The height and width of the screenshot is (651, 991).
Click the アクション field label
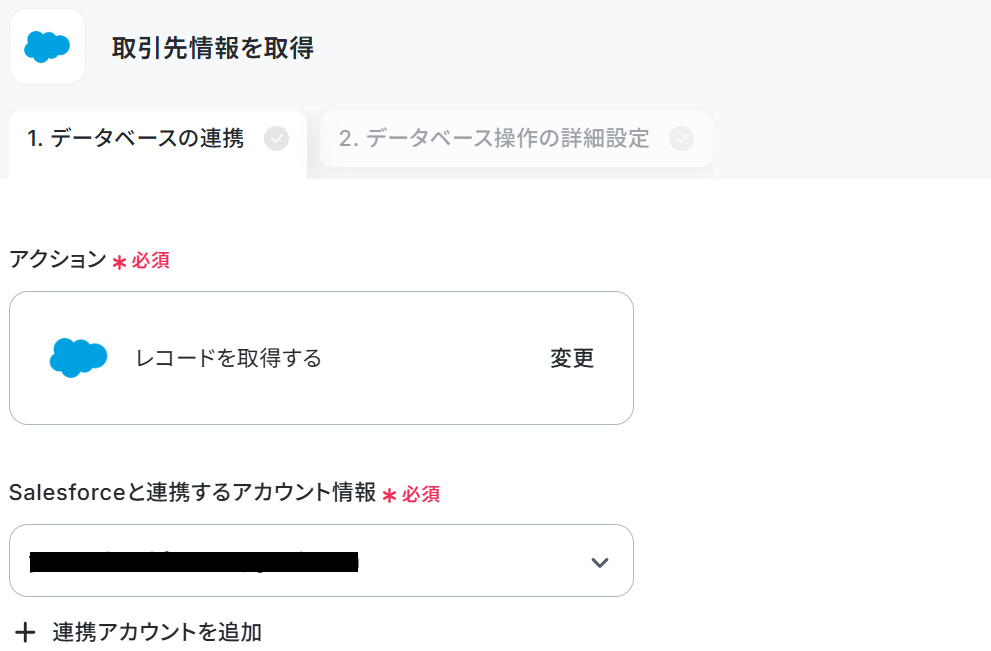click(58, 259)
